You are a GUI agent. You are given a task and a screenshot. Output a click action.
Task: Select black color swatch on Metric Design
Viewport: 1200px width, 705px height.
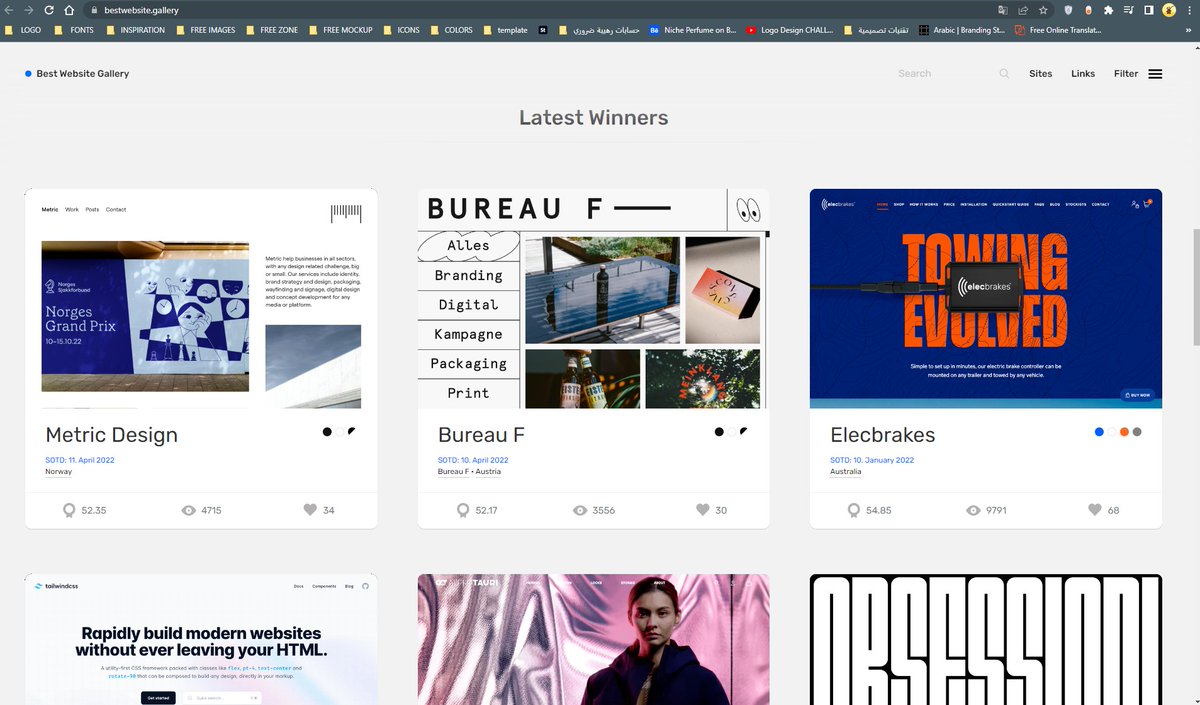pos(327,432)
